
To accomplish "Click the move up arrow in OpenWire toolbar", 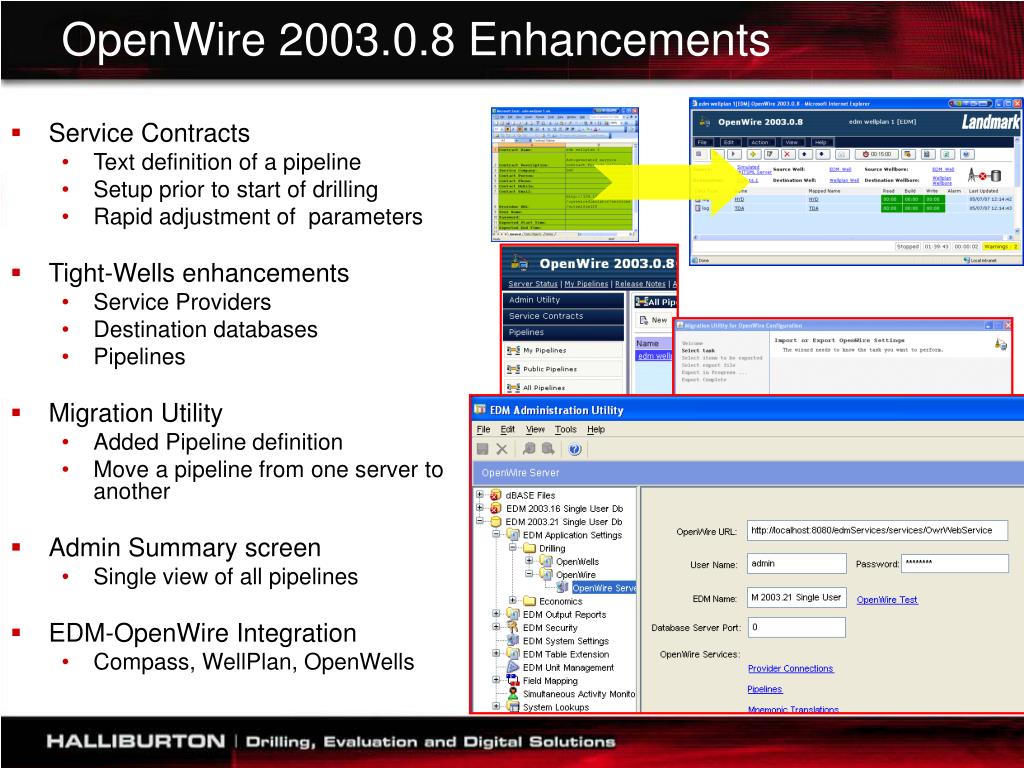I will pyautogui.click(x=805, y=154).
